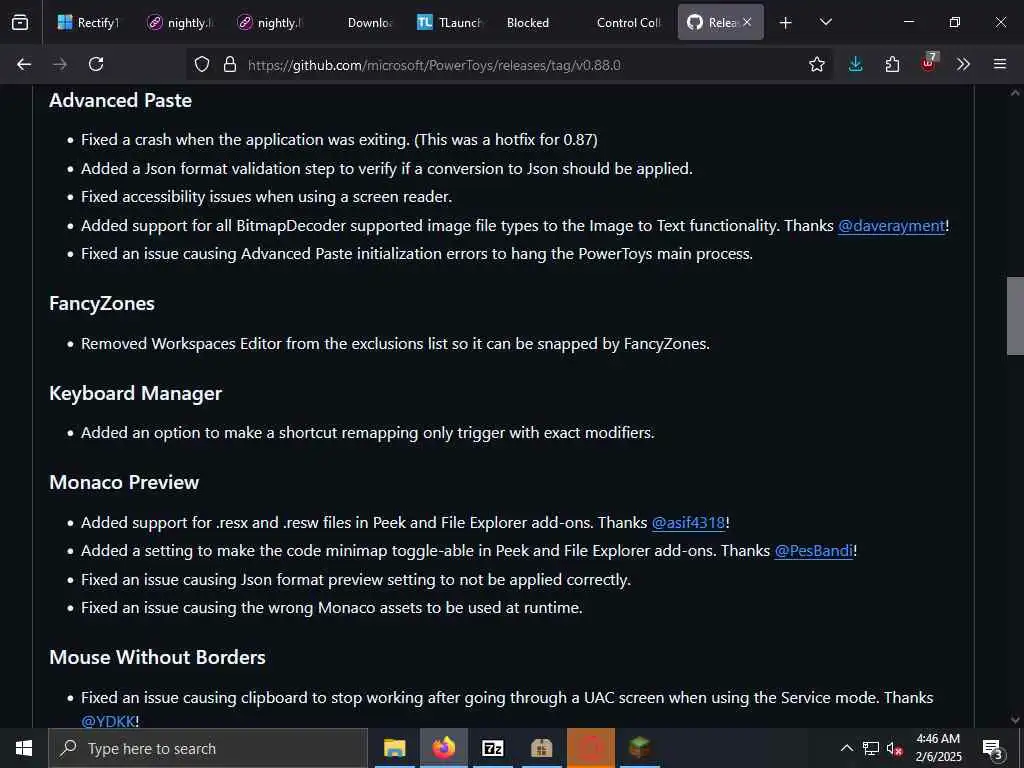Open File Explorer from taskbar

[394, 748]
